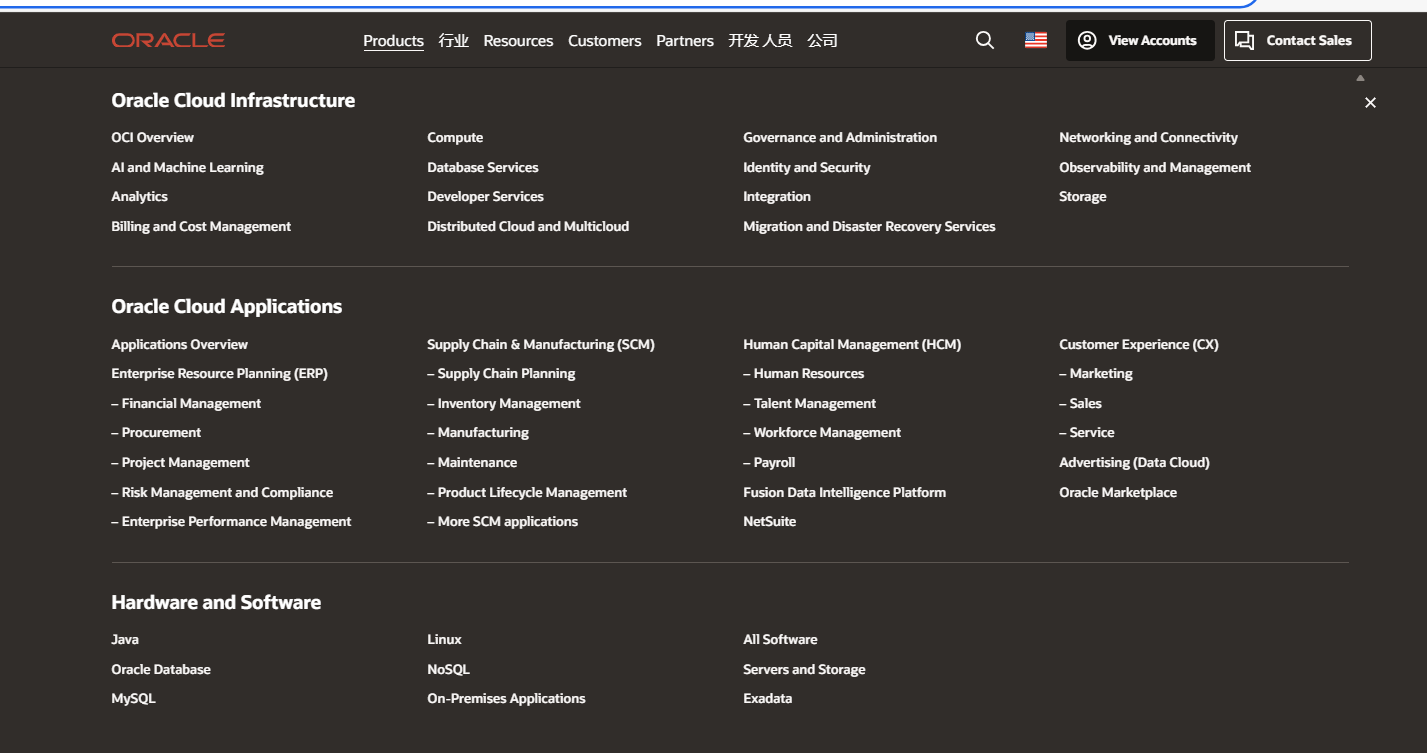Open the NetSuite link
The height and width of the screenshot is (753, 1427).
(770, 522)
